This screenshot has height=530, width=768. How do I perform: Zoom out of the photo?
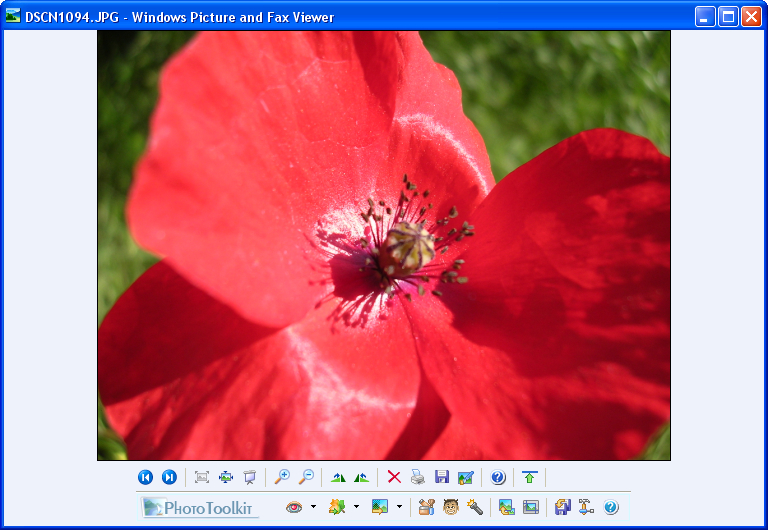click(x=306, y=478)
